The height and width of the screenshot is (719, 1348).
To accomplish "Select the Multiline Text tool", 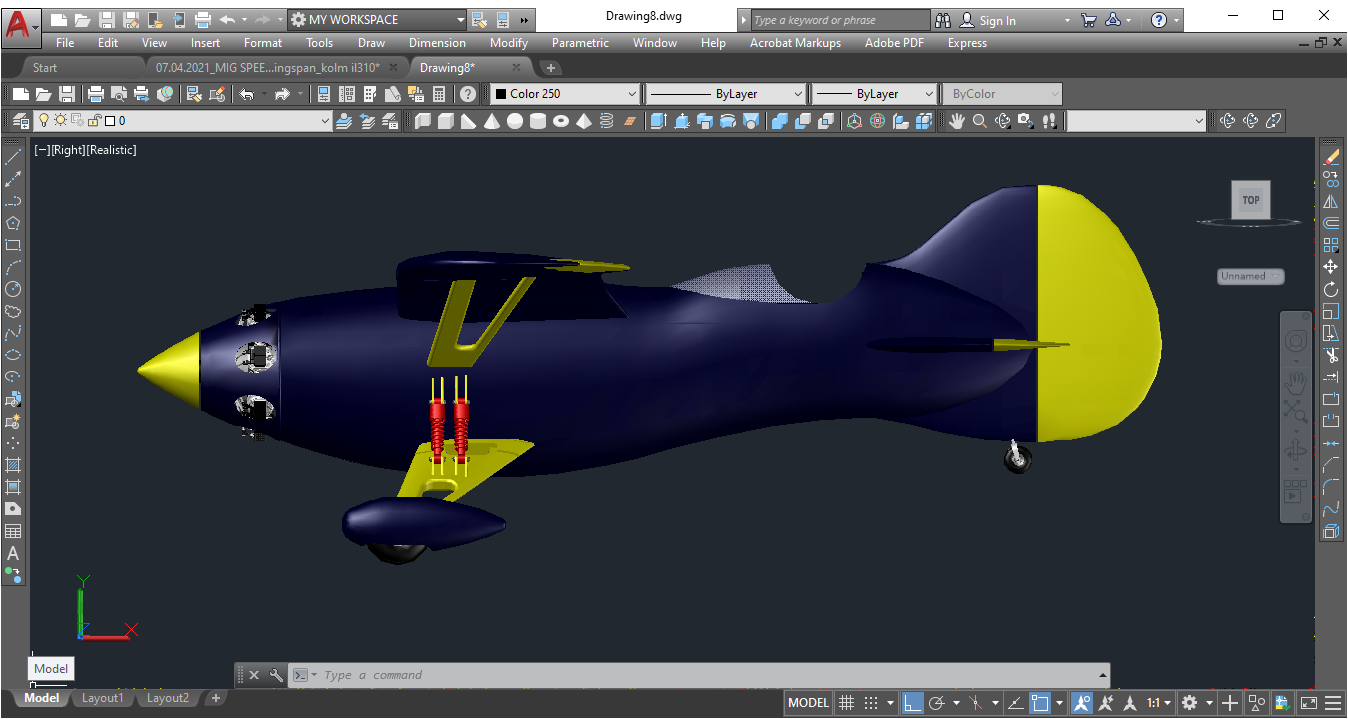I will (13, 553).
